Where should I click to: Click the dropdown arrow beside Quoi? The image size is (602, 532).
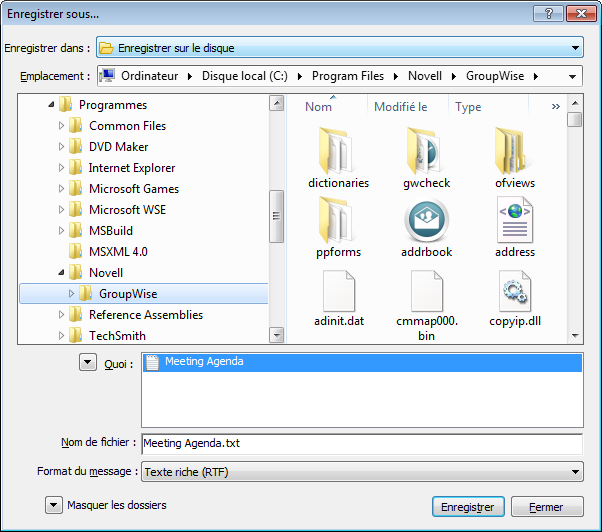point(88,362)
